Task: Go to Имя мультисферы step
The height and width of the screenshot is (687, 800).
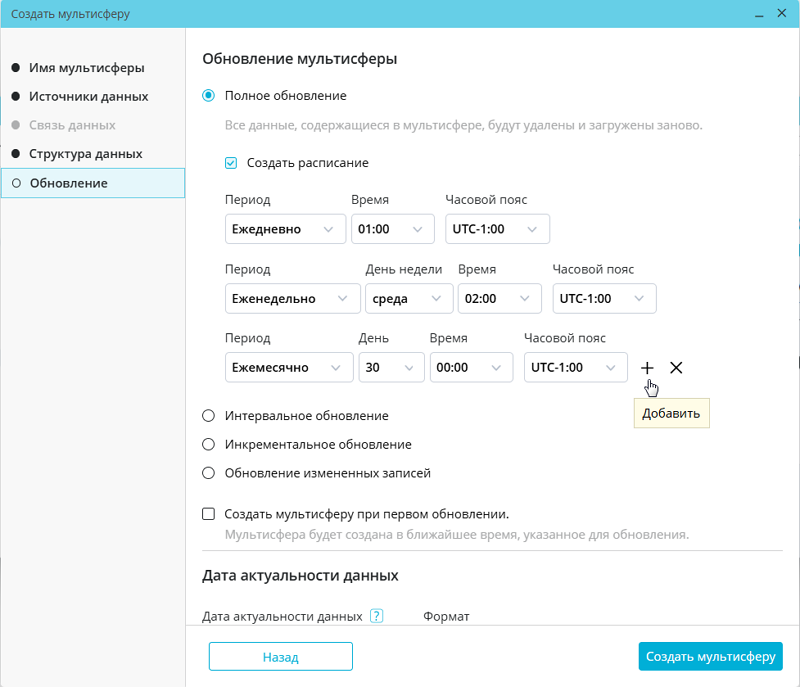Action: coord(87,68)
